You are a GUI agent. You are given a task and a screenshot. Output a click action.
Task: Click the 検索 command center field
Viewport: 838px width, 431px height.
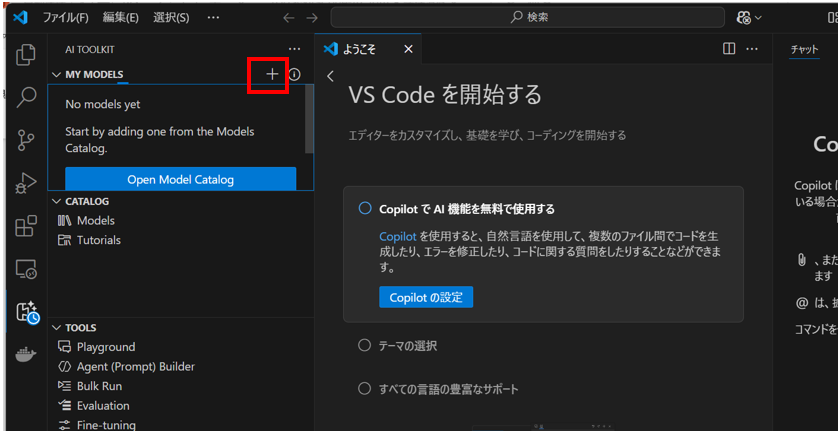(528, 18)
